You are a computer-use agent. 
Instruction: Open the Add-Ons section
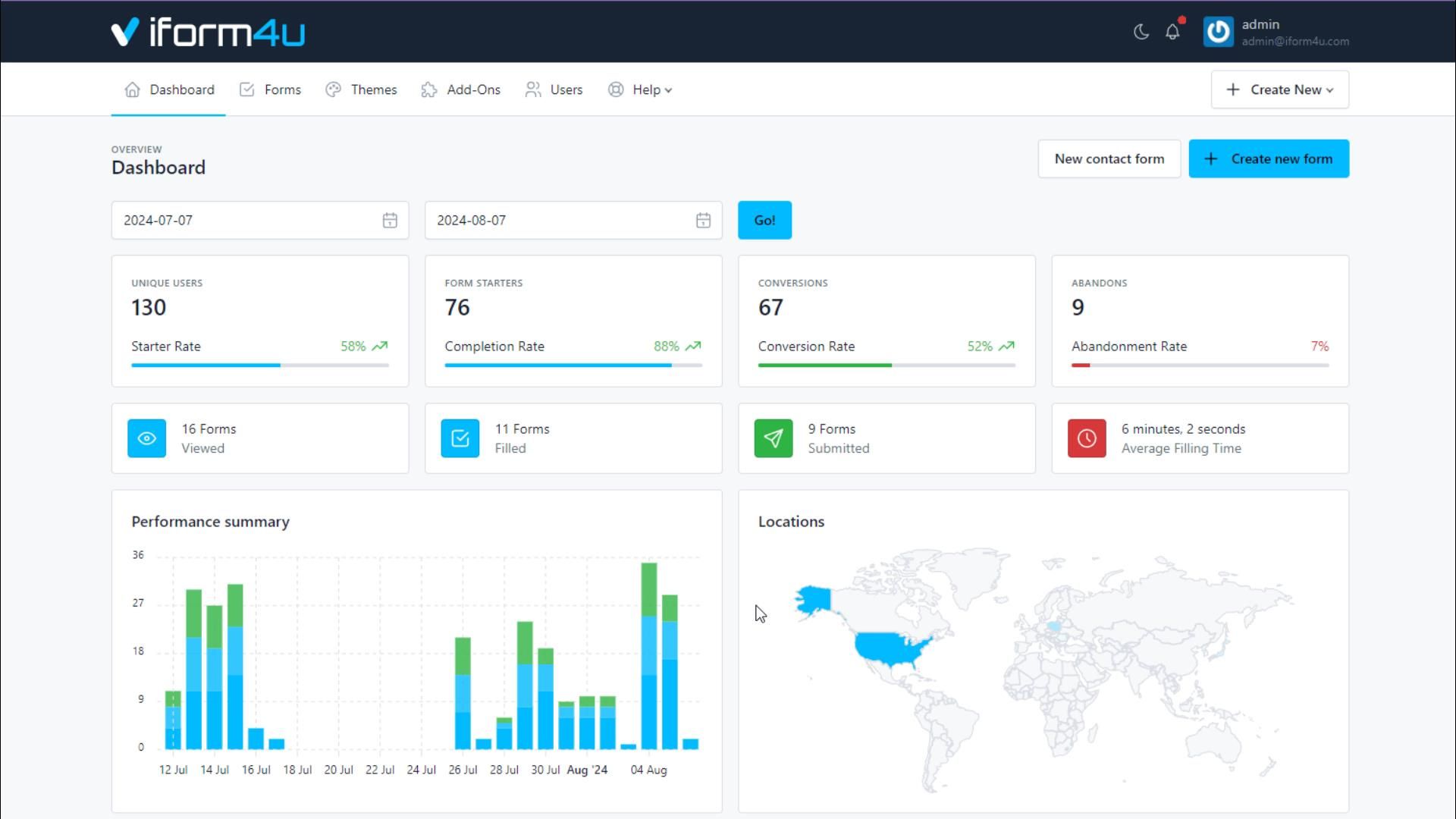(x=473, y=89)
